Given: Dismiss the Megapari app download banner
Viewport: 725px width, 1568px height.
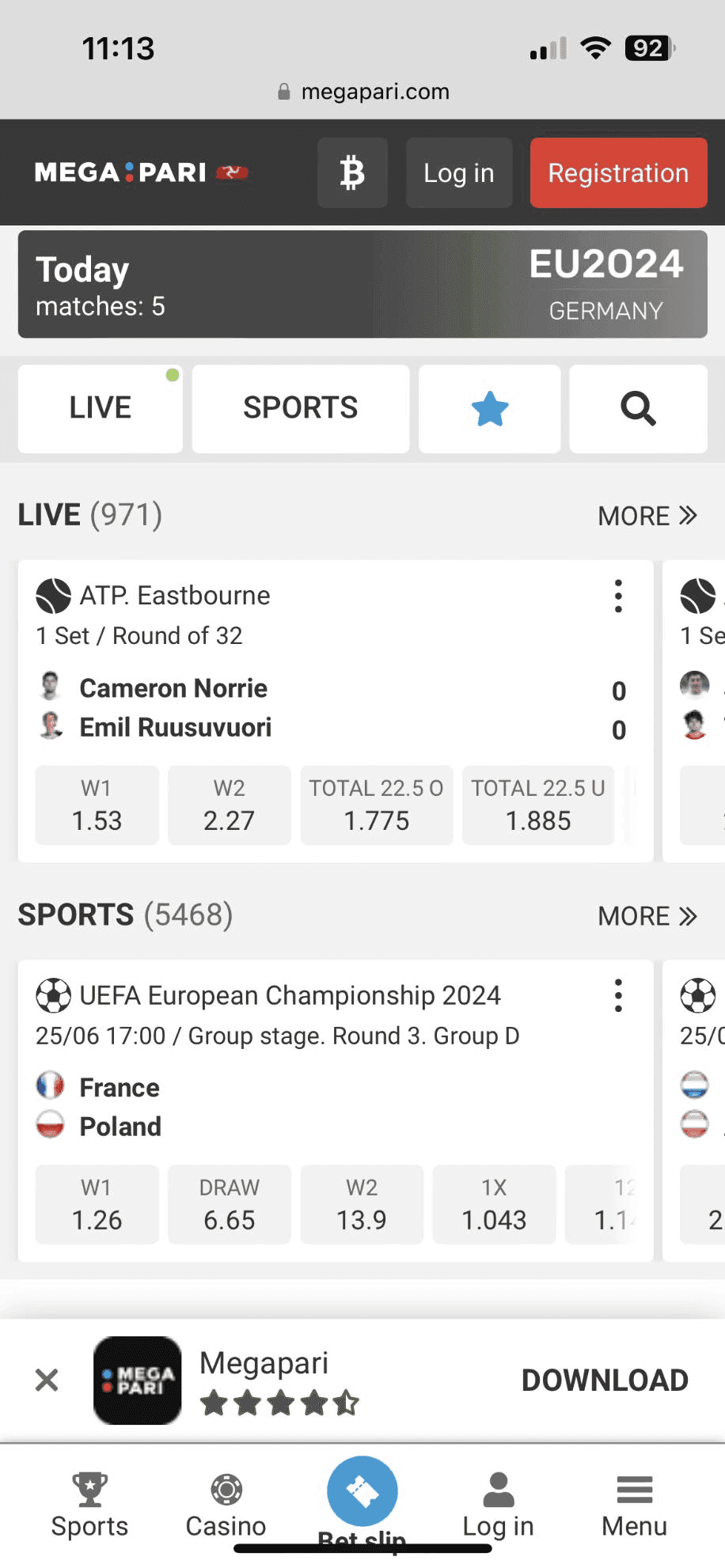Looking at the screenshot, I should (x=47, y=1381).
